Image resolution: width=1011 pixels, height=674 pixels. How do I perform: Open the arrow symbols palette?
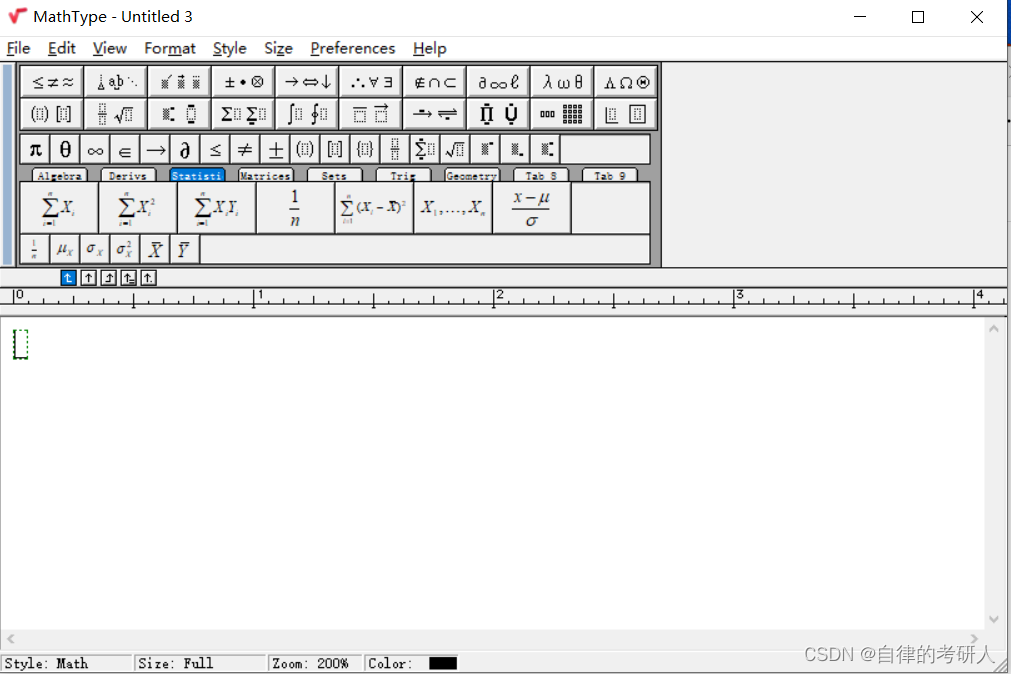point(307,82)
